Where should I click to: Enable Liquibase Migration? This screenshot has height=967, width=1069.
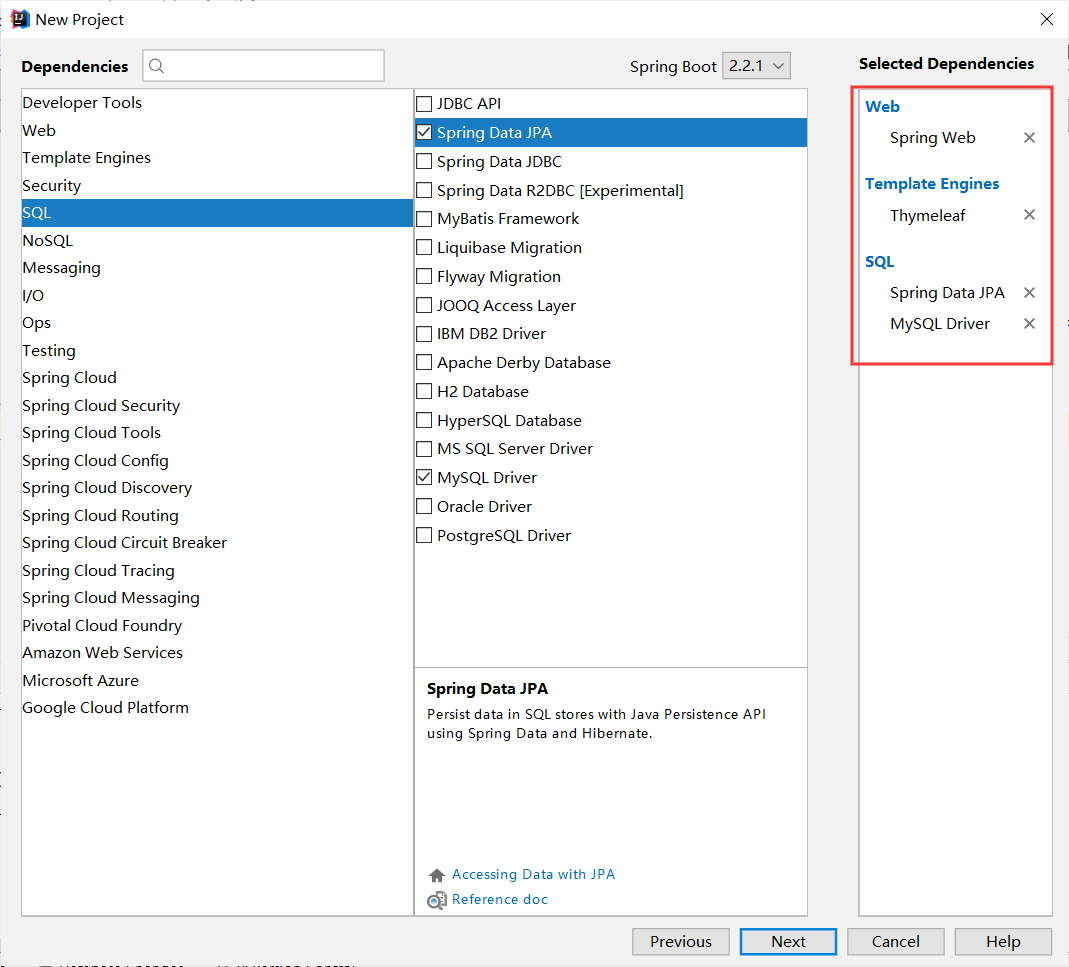pyautogui.click(x=424, y=247)
